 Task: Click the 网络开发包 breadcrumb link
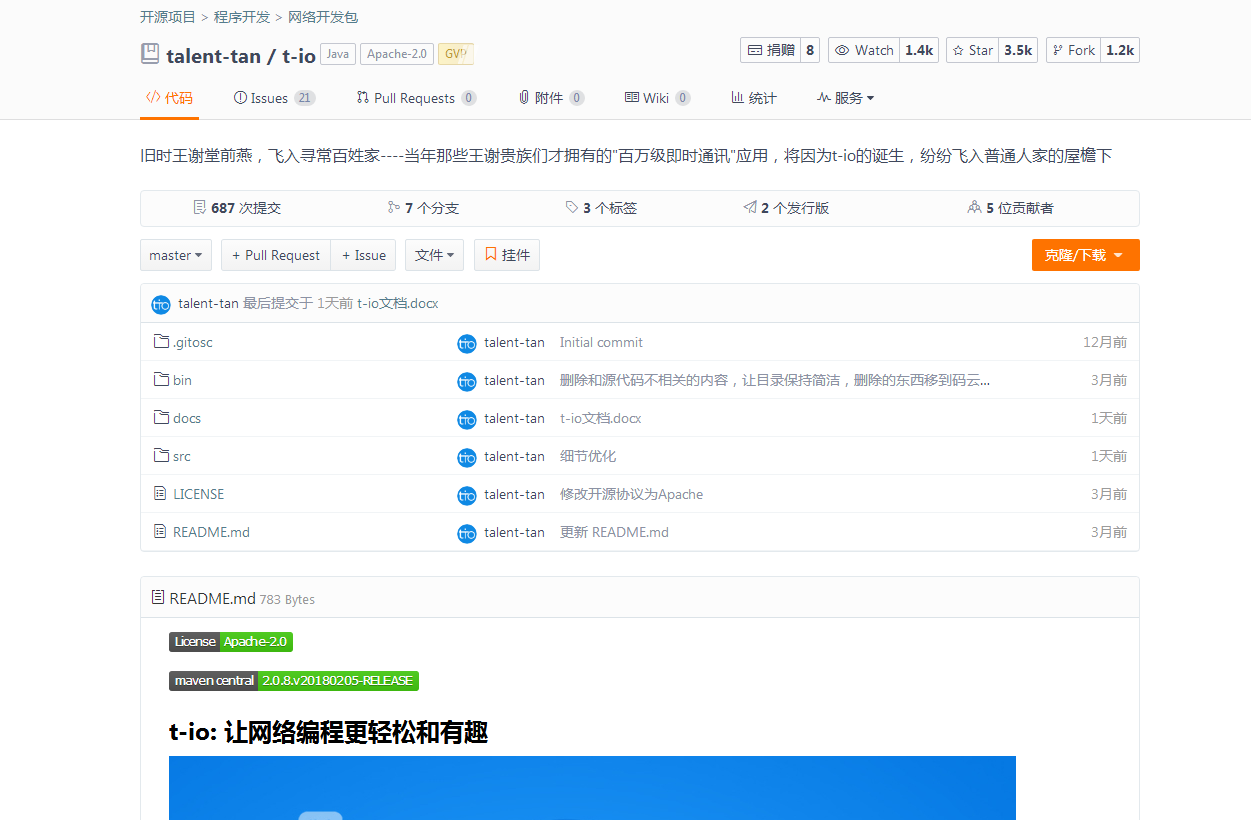click(323, 17)
